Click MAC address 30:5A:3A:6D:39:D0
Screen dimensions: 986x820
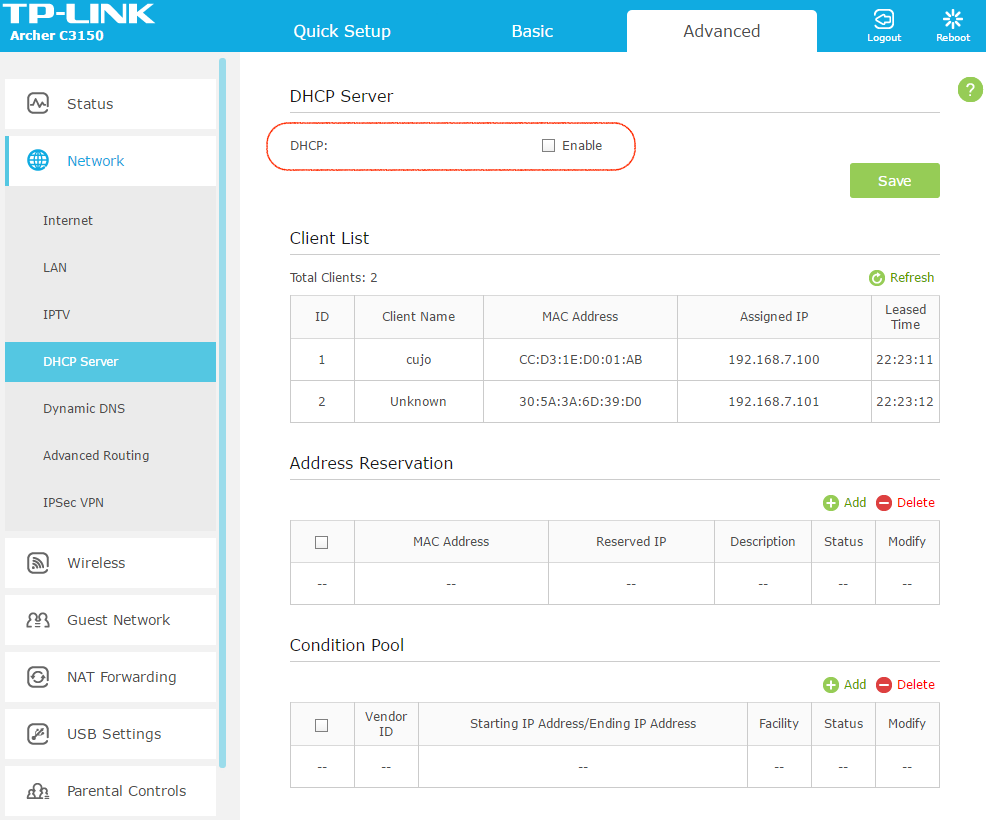580,401
